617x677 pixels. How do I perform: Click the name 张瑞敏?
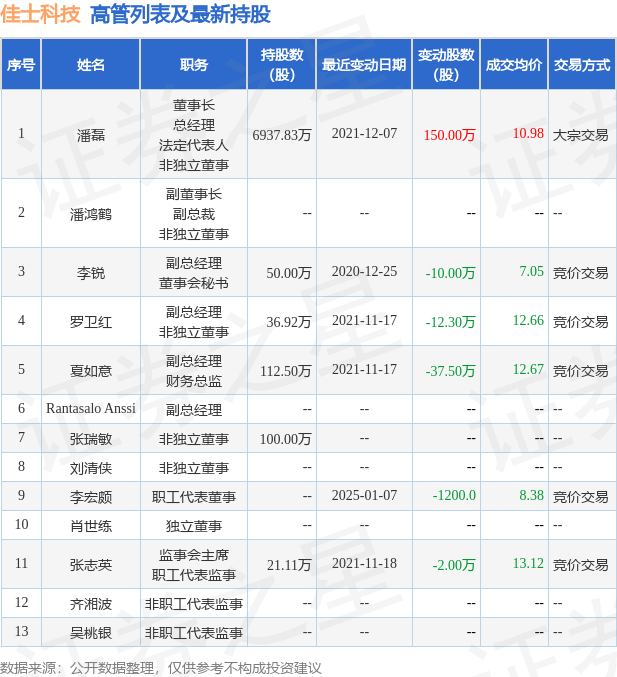pyautogui.click(x=91, y=439)
